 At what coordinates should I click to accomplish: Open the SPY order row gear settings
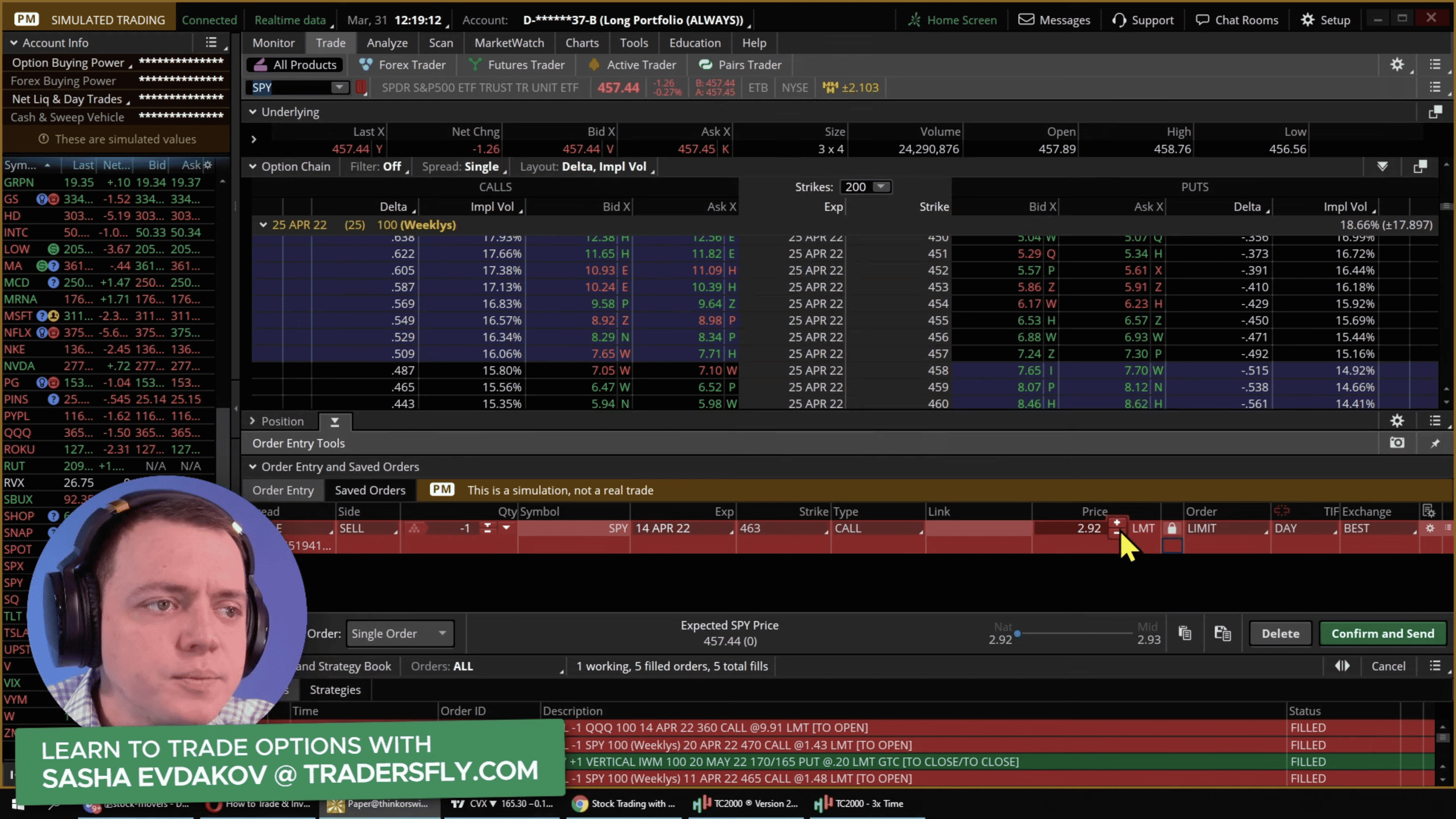point(1430,528)
